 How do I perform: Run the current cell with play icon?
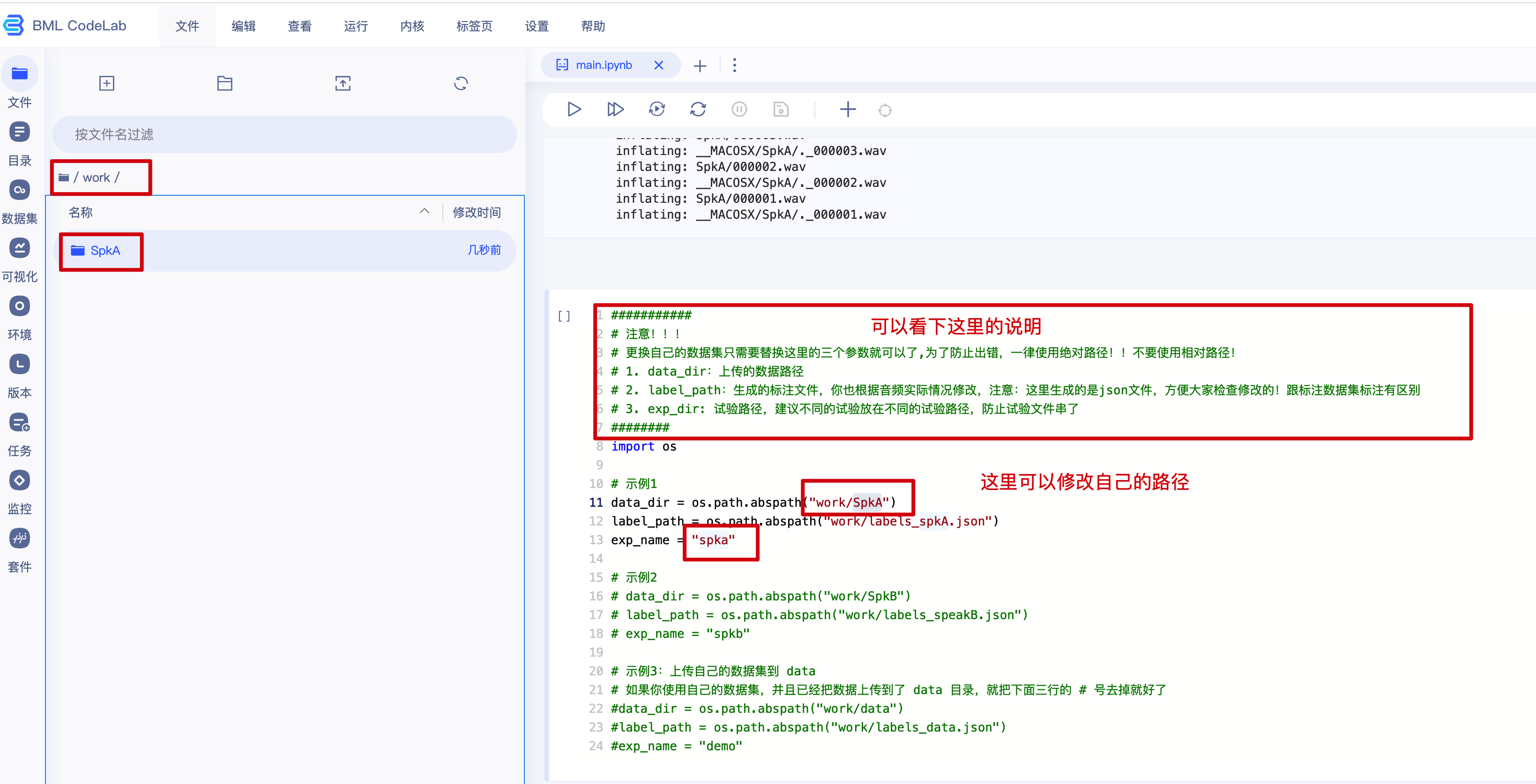(x=574, y=110)
